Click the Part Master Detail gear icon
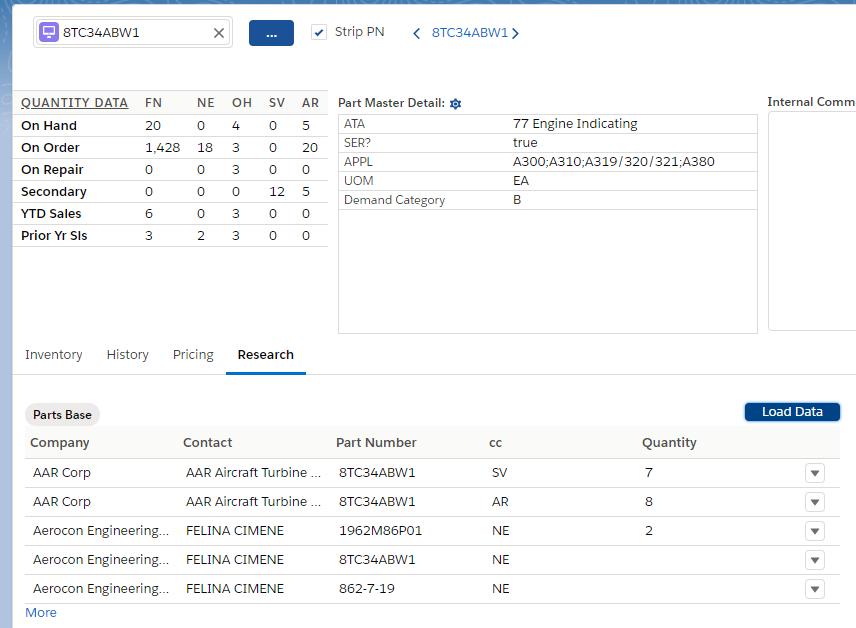 click(x=455, y=104)
